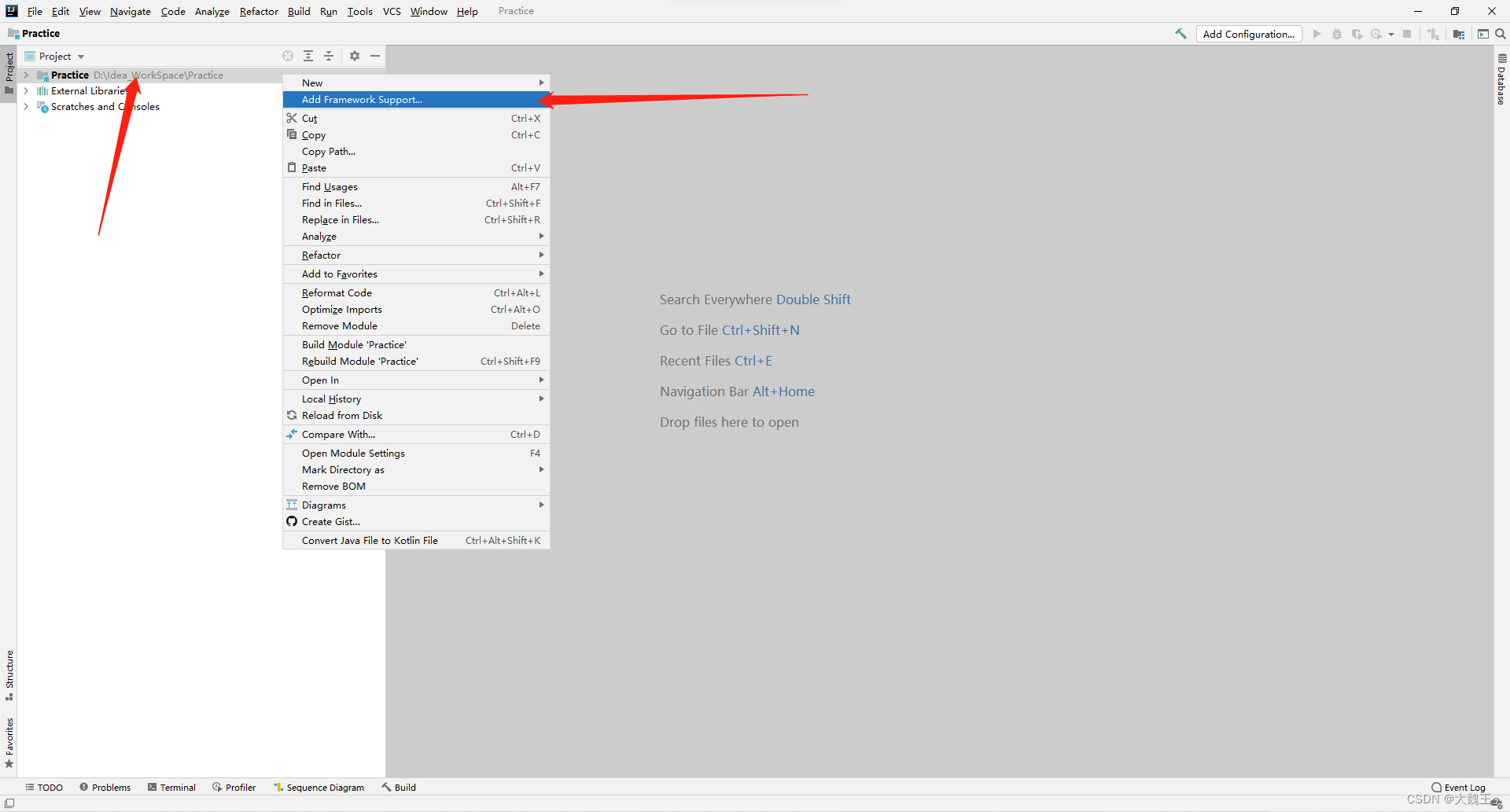Screen dimensions: 1510x812
Task: Click the Select Opened File target icon
Action: [288, 56]
